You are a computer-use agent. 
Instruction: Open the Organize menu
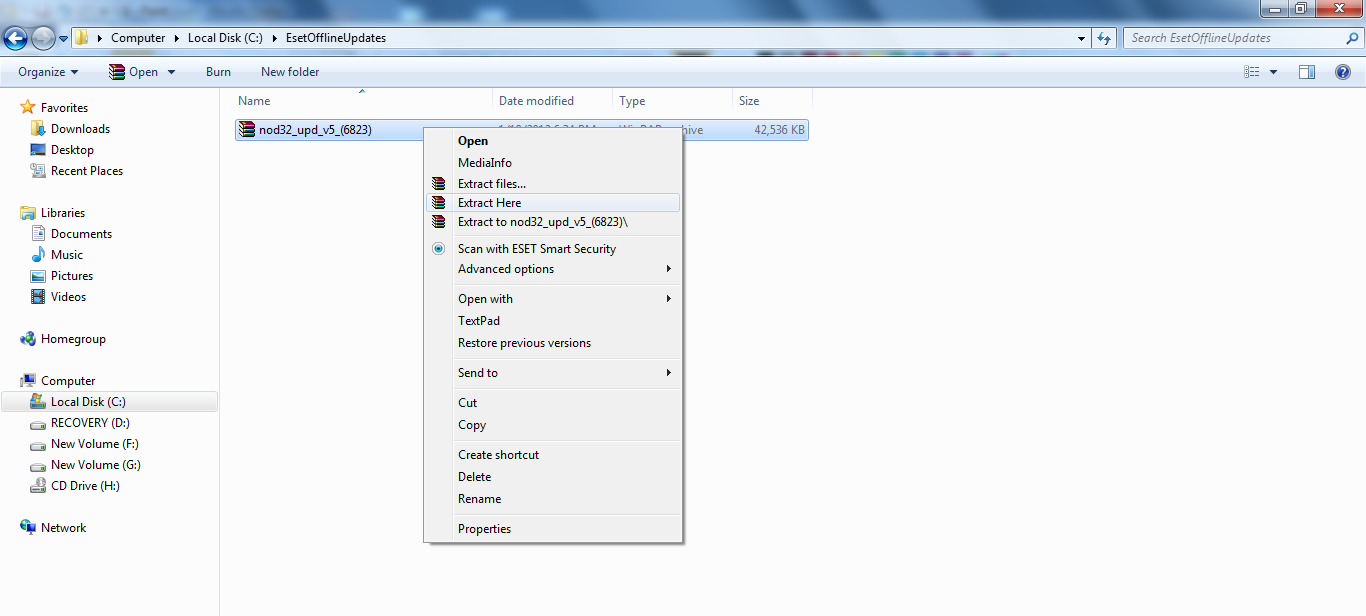click(48, 72)
